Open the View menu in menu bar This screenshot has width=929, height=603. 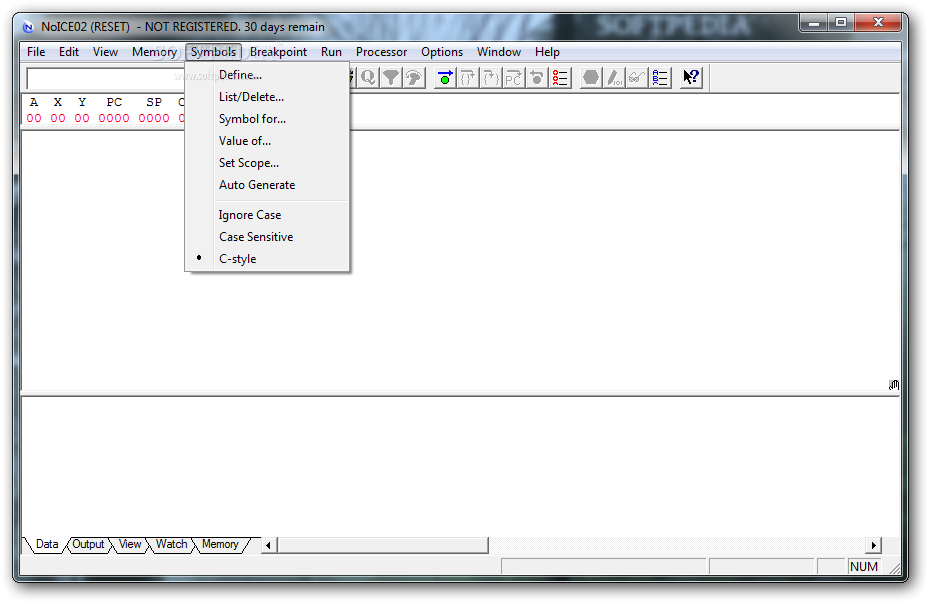pyautogui.click(x=105, y=52)
